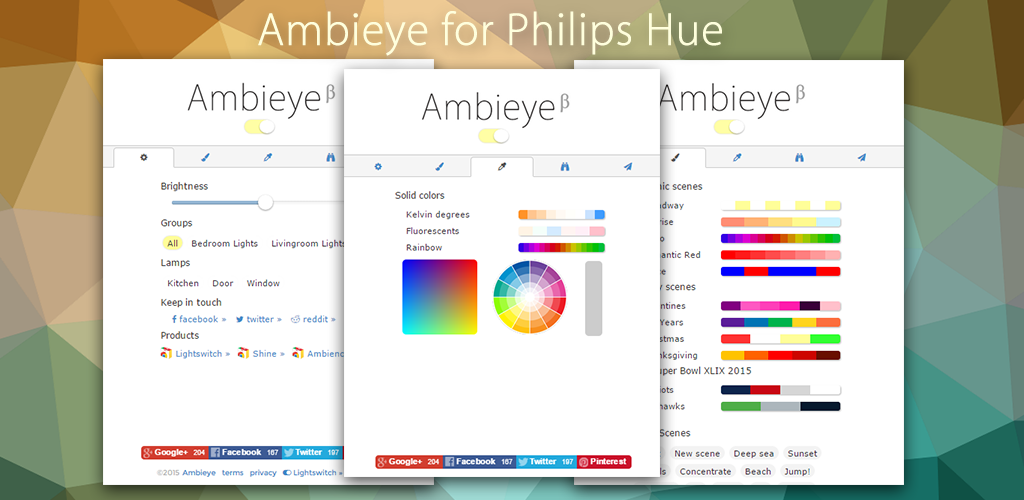
Task: Click Facebook share button in left panel
Action: [246, 452]
